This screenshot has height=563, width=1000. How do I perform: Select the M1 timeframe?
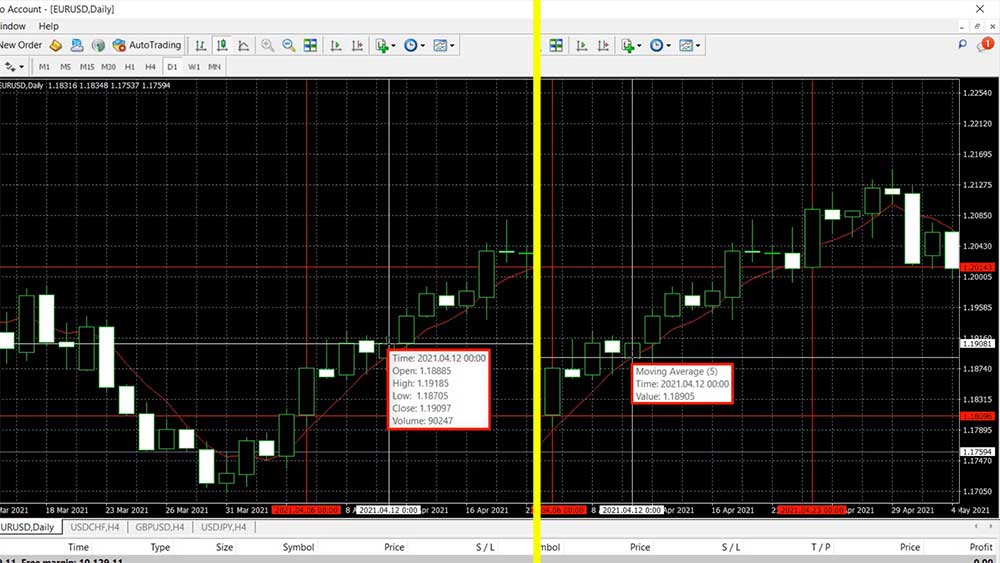pos(44,66)
